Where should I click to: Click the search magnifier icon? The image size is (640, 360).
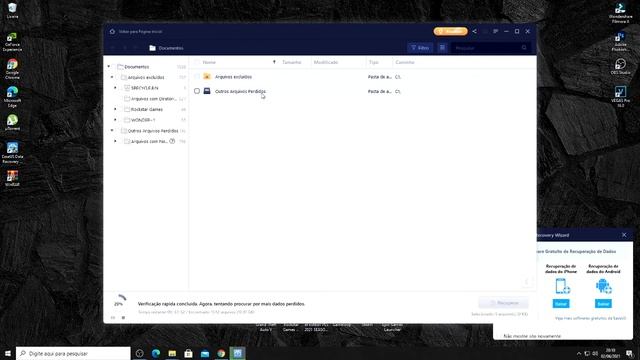(524, 48)
